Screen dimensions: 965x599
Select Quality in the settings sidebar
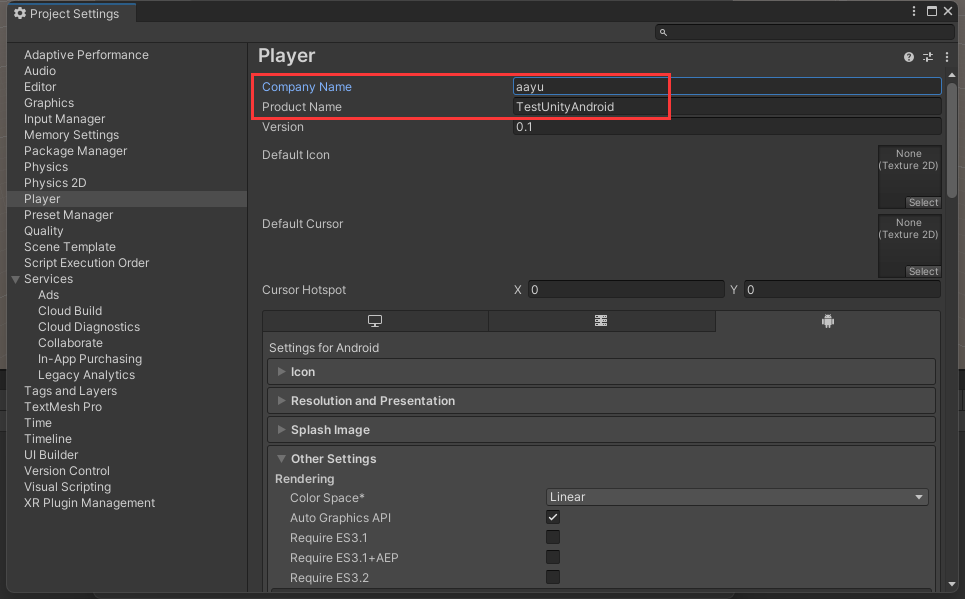click(44, 231)
